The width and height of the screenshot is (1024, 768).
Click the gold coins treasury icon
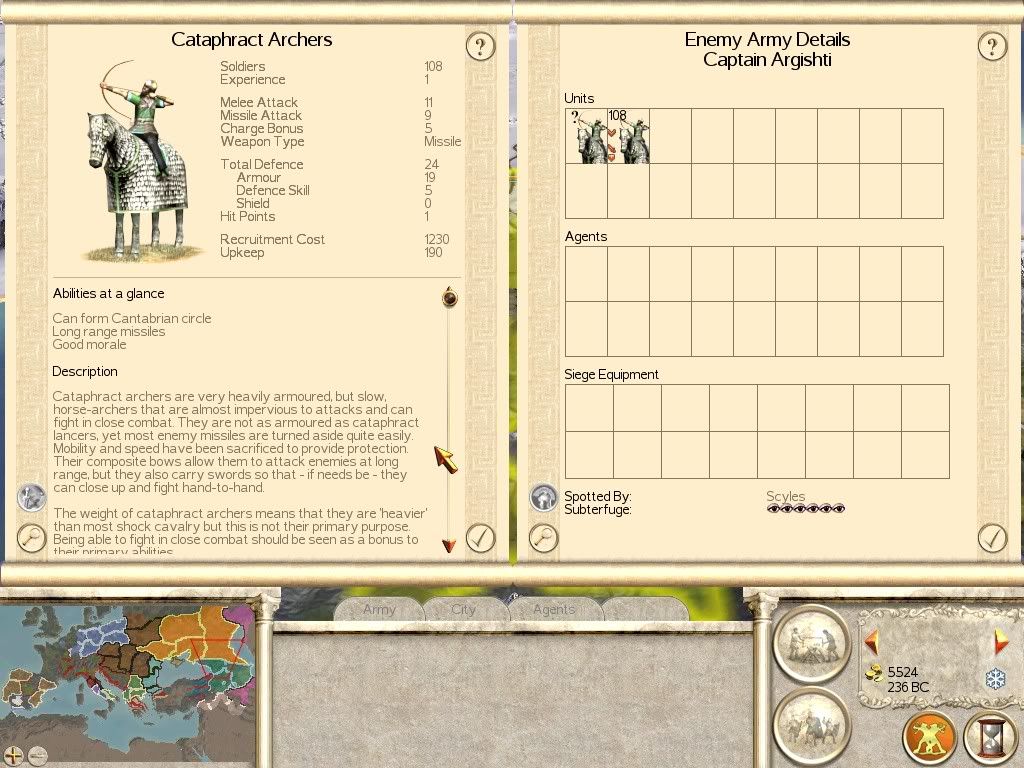click(874, 674)
